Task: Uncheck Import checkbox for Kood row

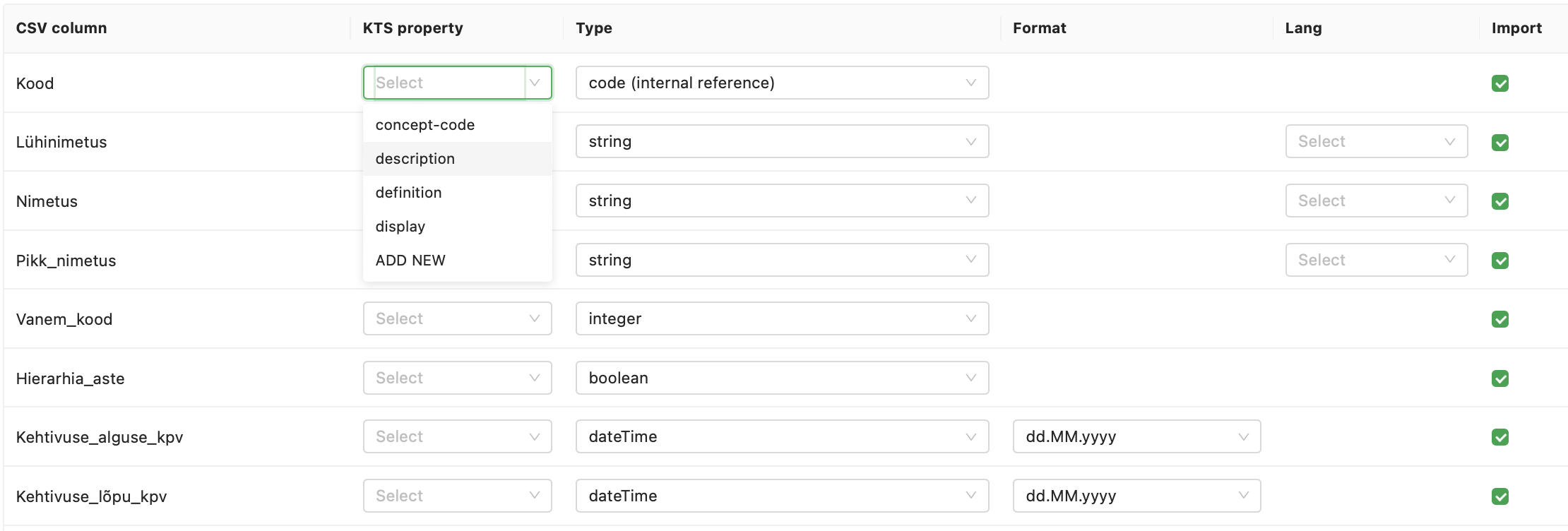Action: click(x=1499, y=83)
